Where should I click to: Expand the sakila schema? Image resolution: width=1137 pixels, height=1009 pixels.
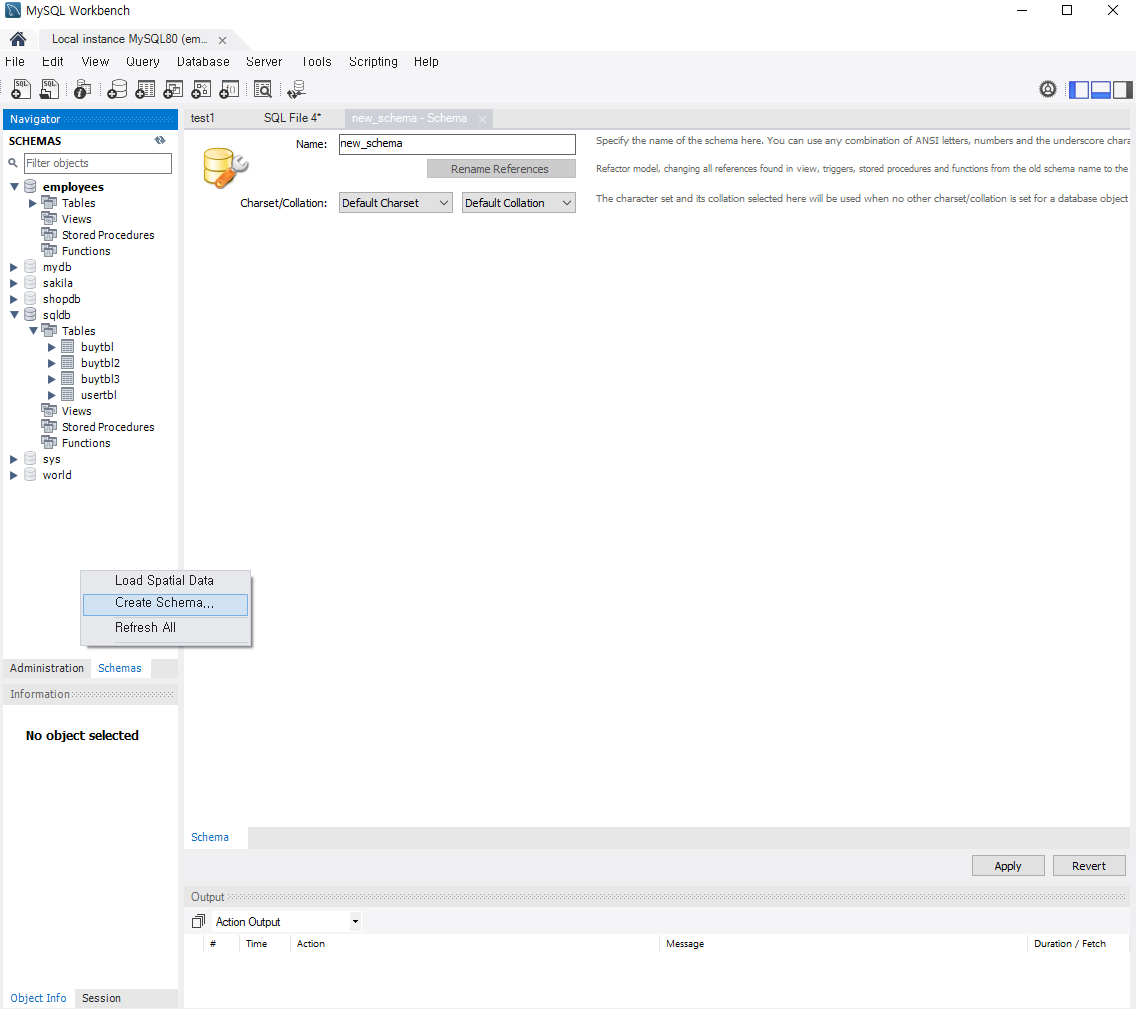[14, 283]
